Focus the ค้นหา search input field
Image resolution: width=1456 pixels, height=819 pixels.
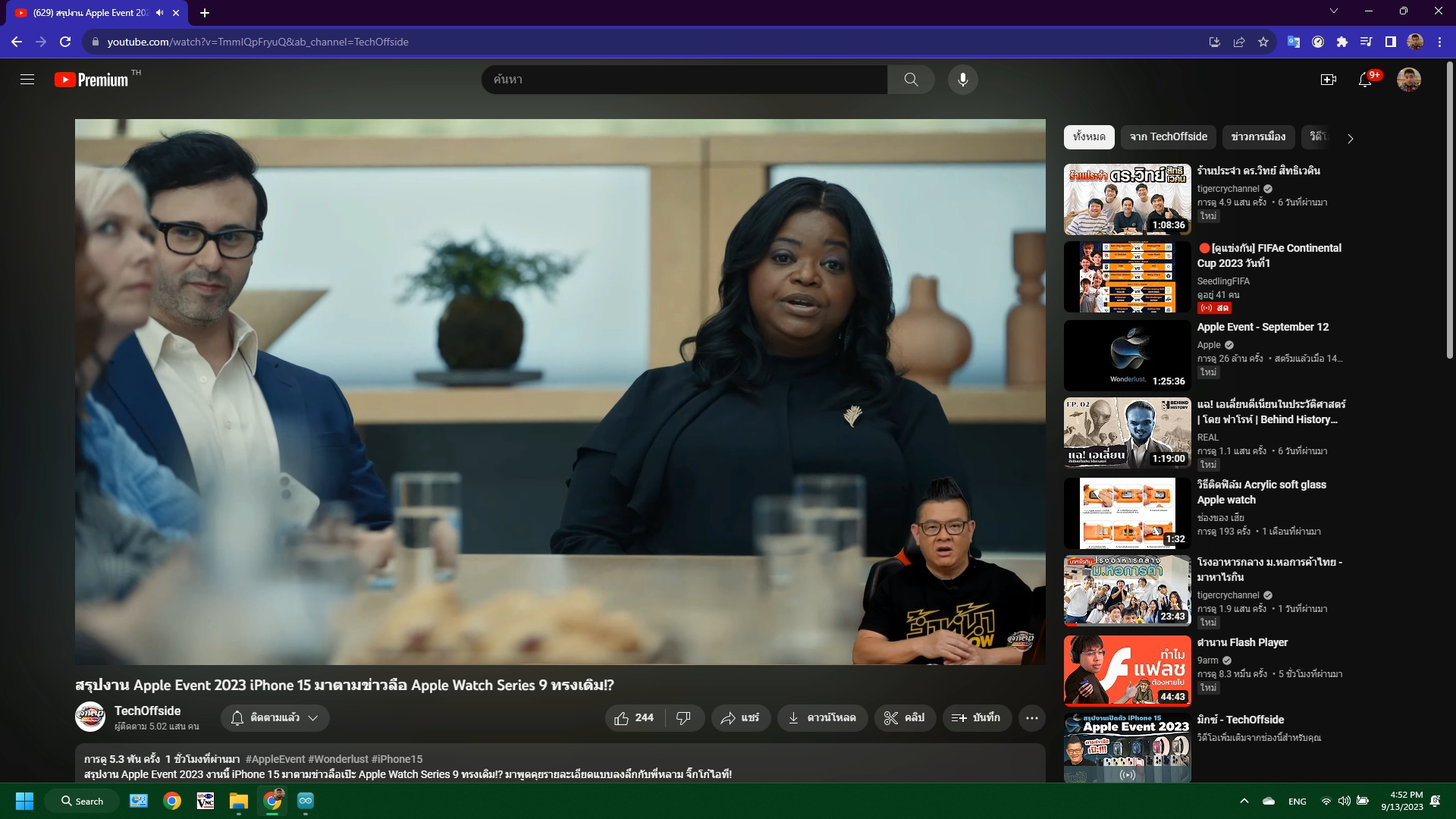pos(684,80)
